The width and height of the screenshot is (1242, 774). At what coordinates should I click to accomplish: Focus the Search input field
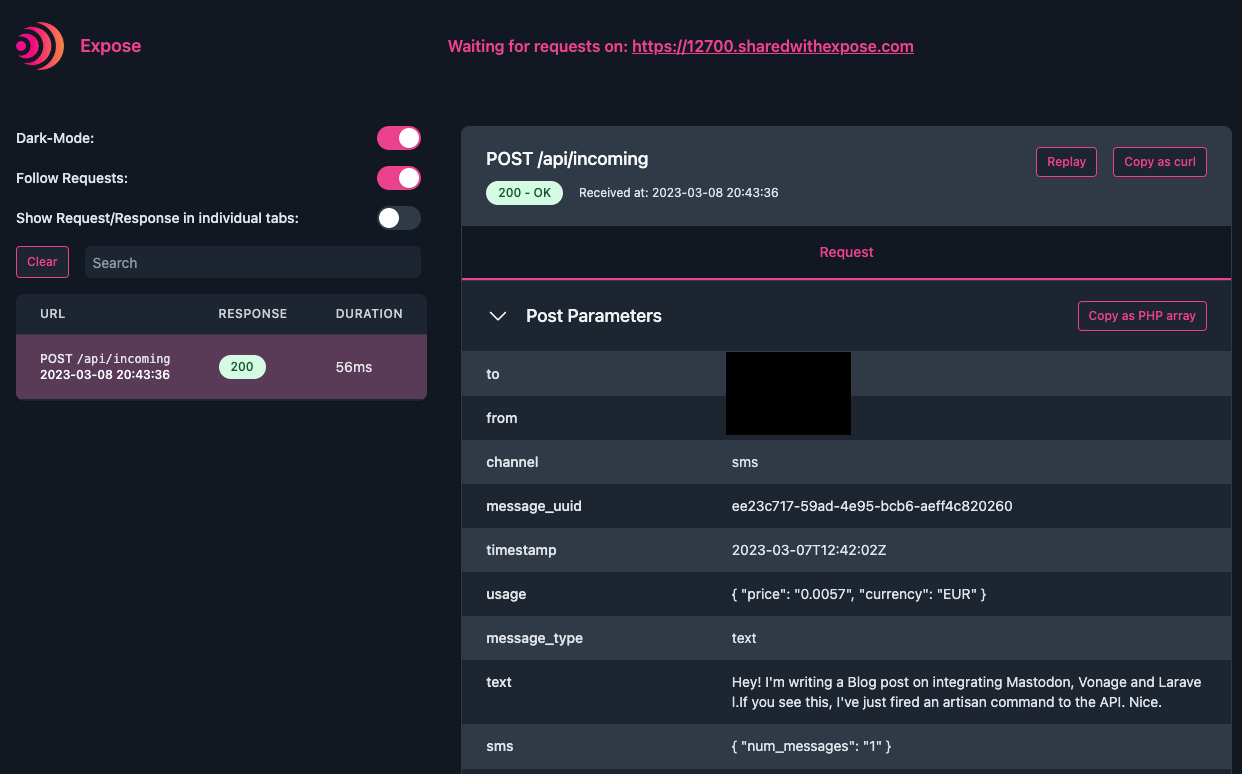point(253,263)
